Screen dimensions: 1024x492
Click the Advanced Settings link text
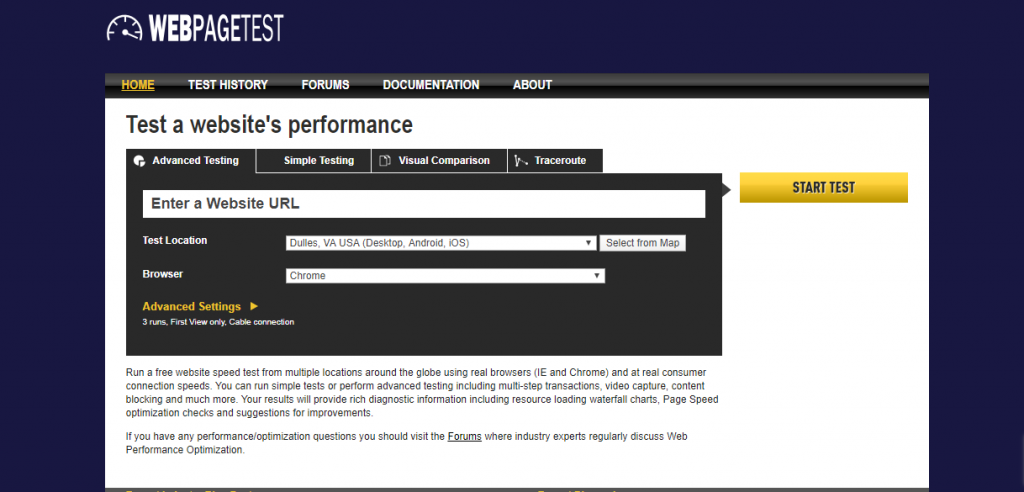[x=191, y=306]
